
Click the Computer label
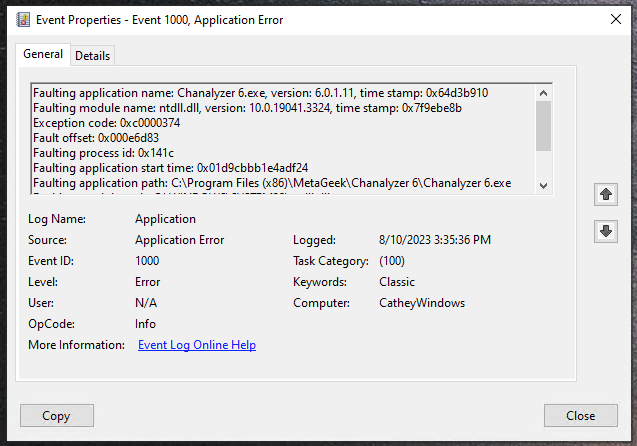[321, 303]
